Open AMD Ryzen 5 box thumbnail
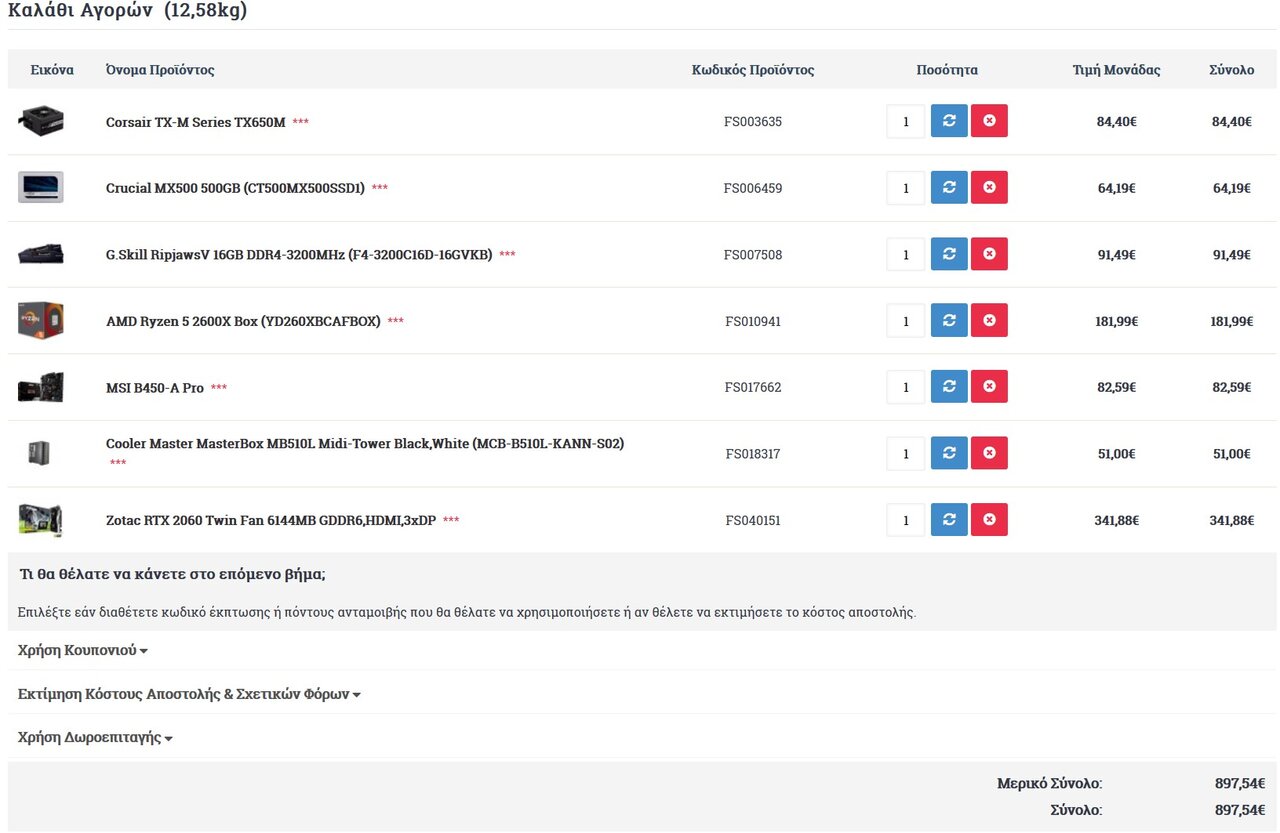The width and height of the screenshot is (1280, 833). pyautogui.click(x=41, y=320)
